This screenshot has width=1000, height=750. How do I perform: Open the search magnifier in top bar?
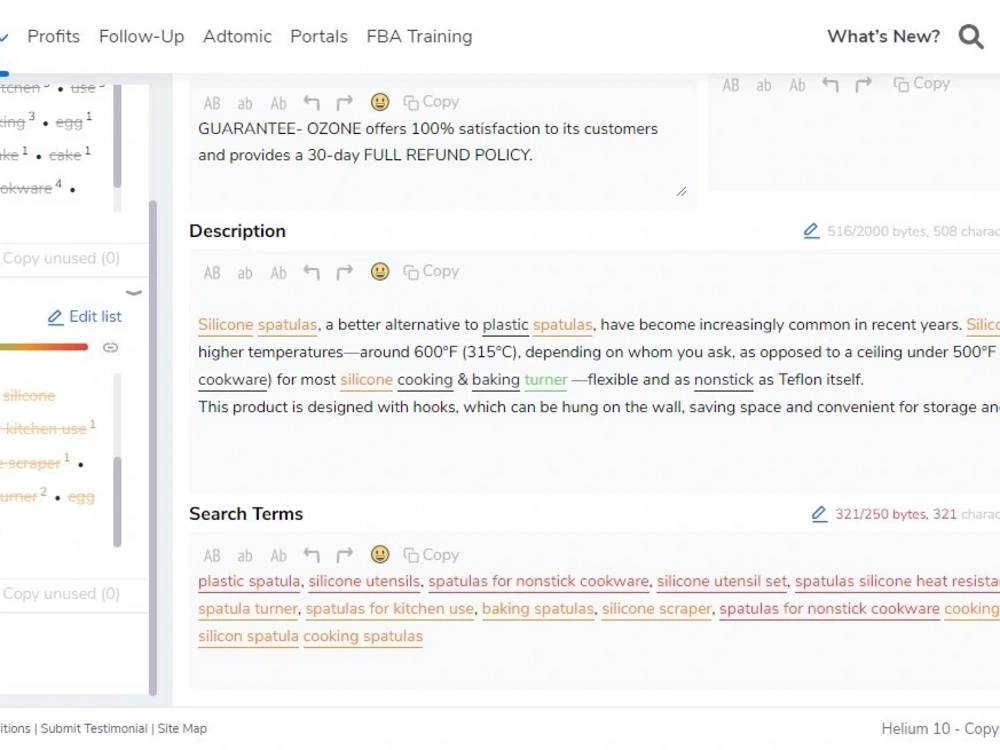pos(971,36)
